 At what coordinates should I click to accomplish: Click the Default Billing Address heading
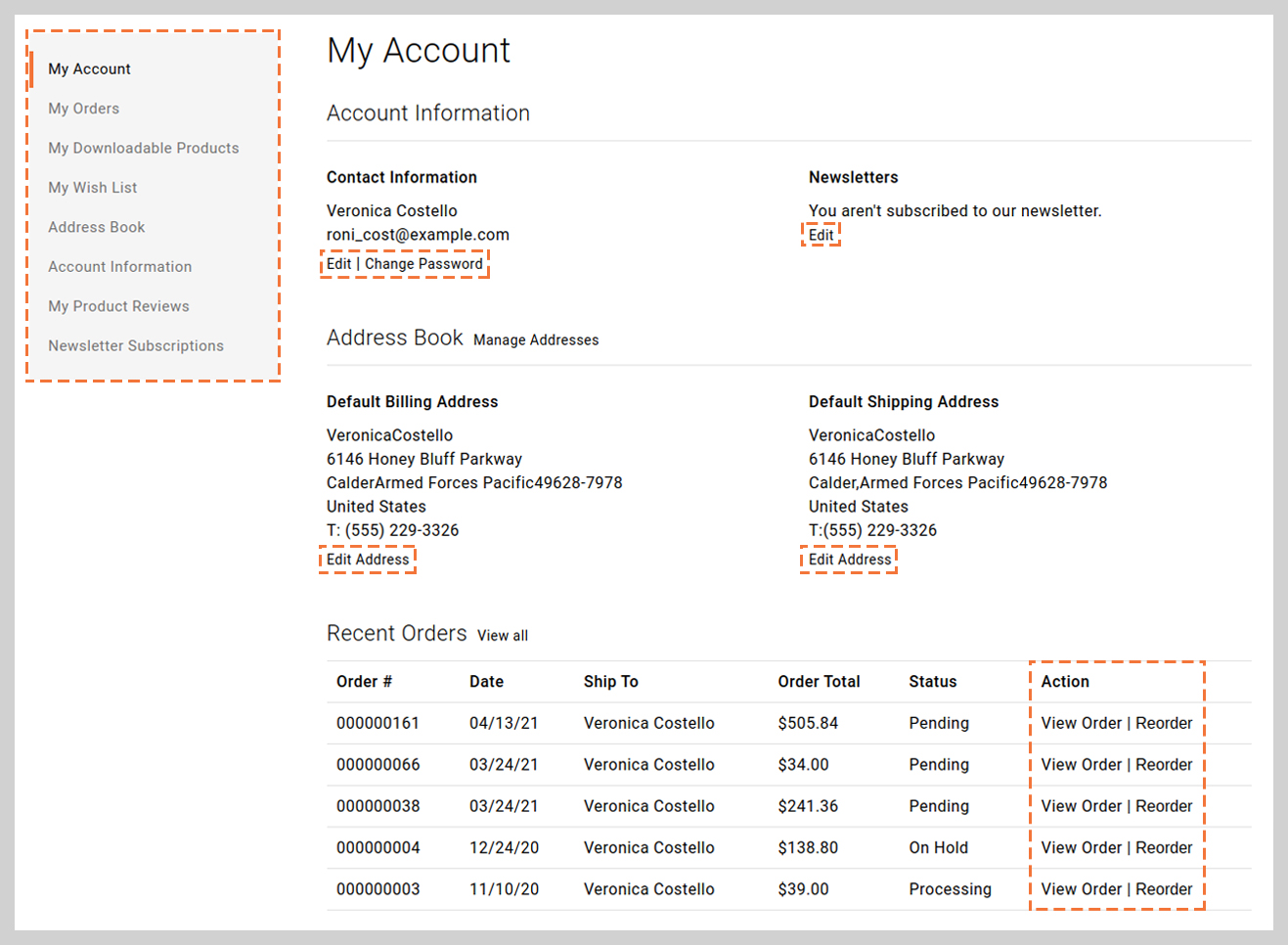(x=413, y=402)
